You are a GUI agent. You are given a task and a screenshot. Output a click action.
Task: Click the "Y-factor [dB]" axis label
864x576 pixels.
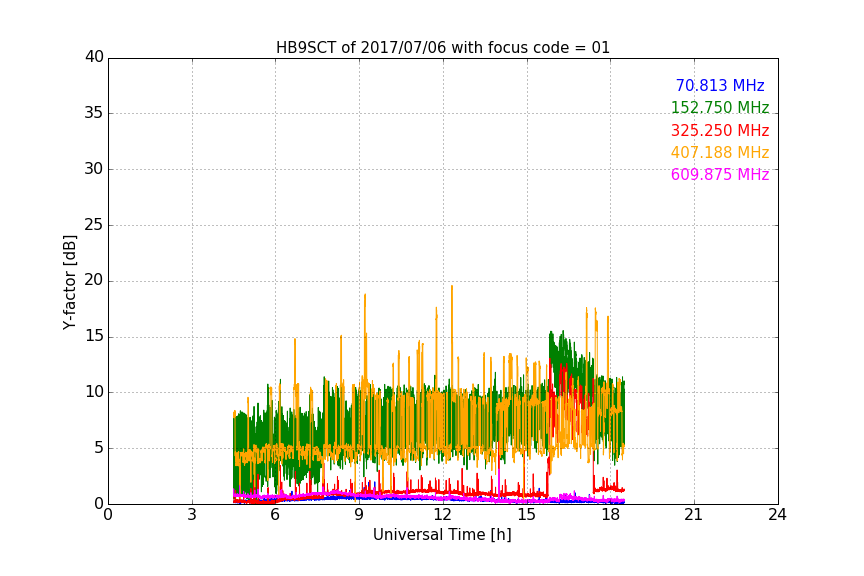pos(69,282)
